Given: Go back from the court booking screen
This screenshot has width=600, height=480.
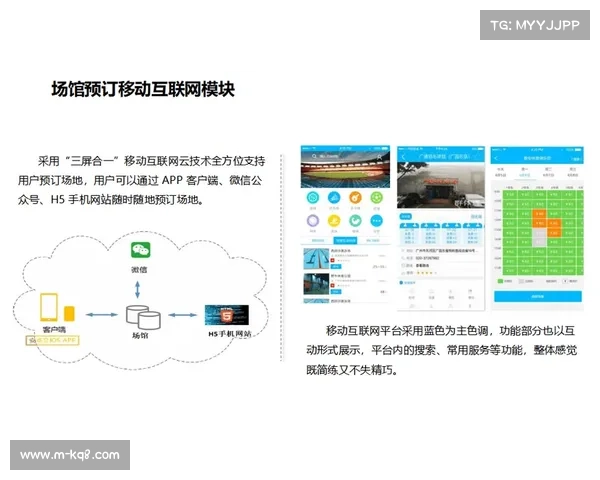Looking at the screenshot, I should (x=496, y=158).
